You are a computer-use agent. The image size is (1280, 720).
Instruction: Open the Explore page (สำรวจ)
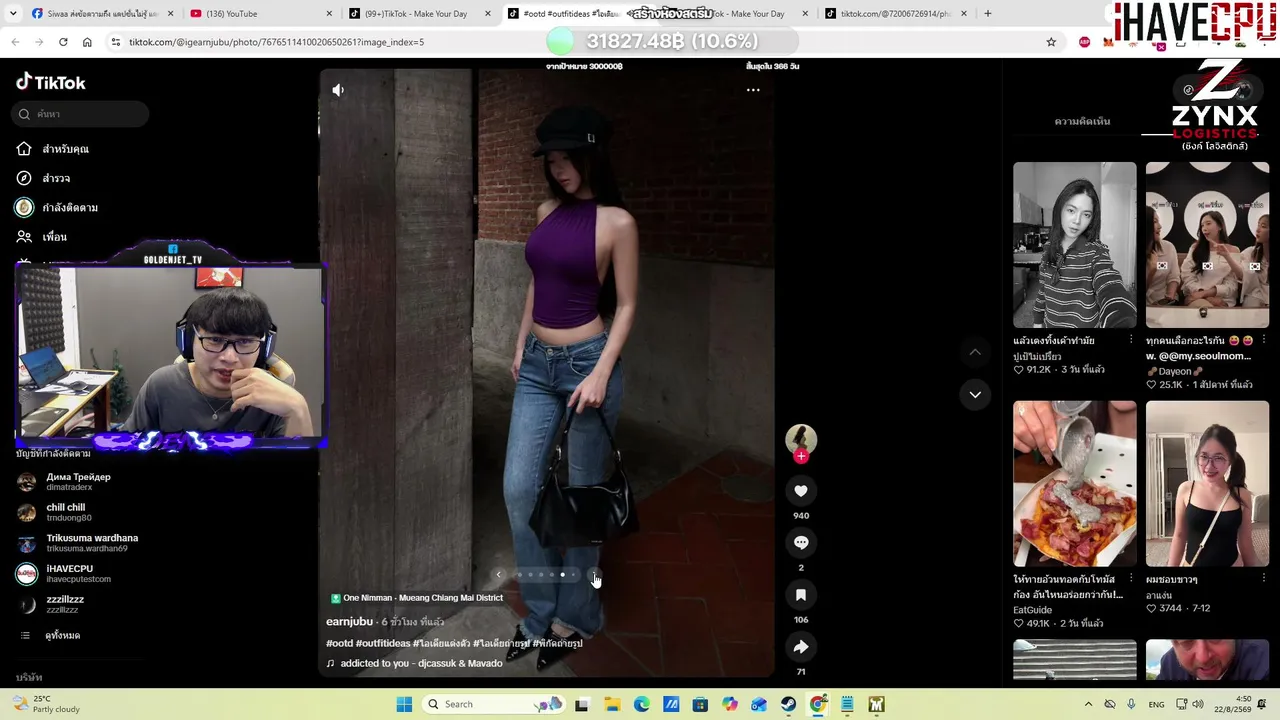tap(44, 178)
